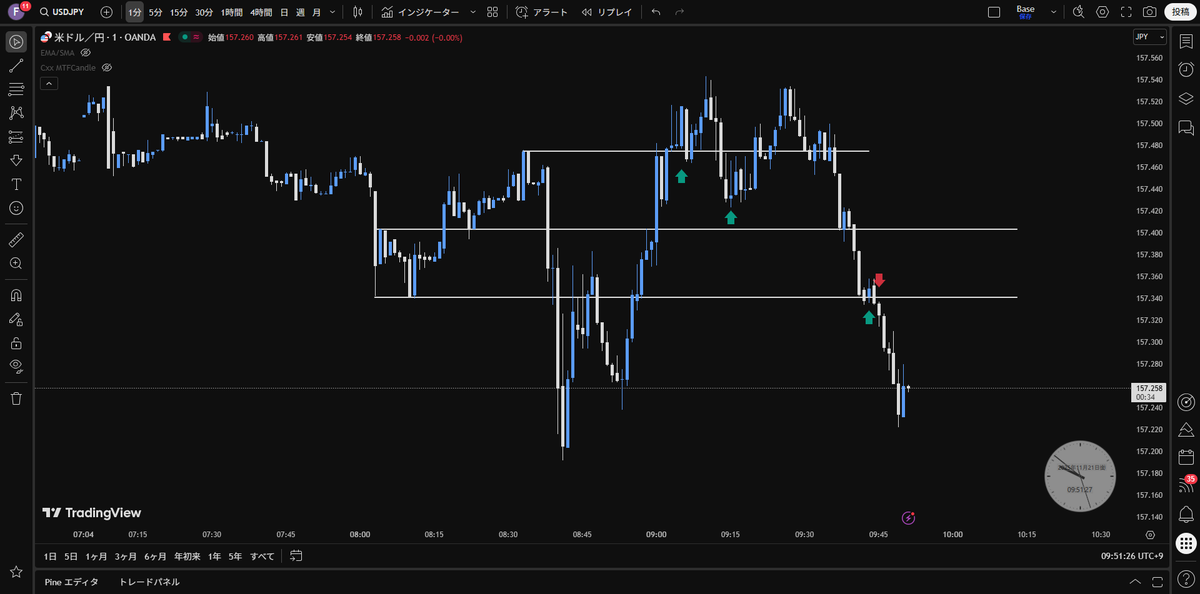The height and width of the screenshot is (594, 1200).
Task: Select the forecasting and measurement tool
Action: point(16,137)
